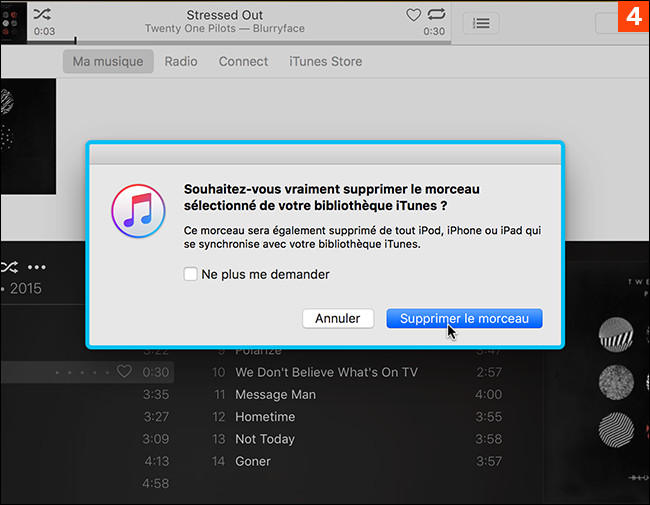
Task: Open the Radio tab
Action: (x=181, y=61)
